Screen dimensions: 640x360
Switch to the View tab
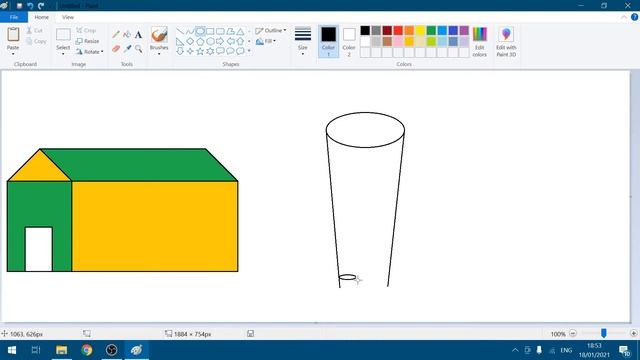coord(68,17)
